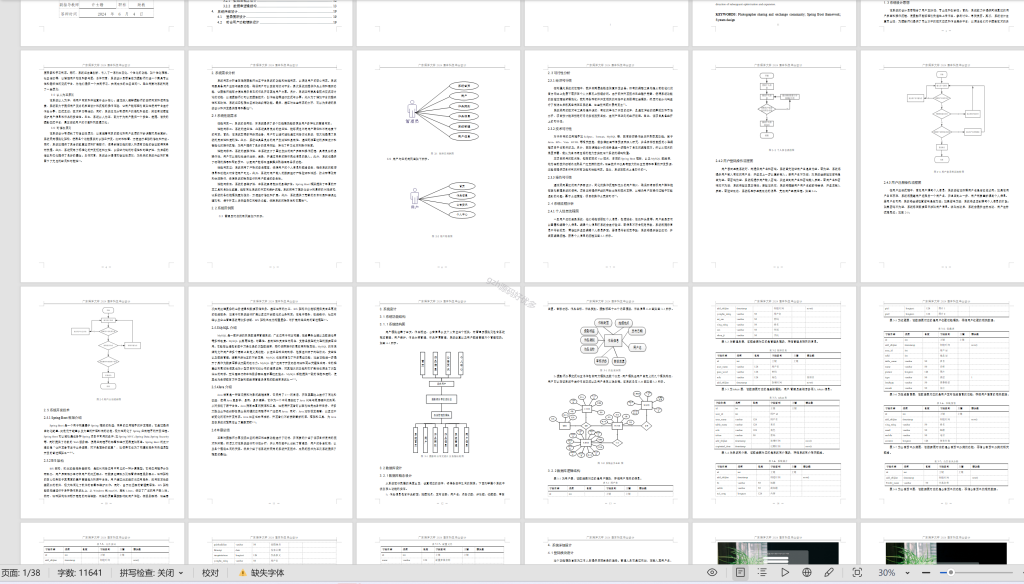Open the page with system structure chart
The image size is (1024, 584).
click(x=438, y=402)
